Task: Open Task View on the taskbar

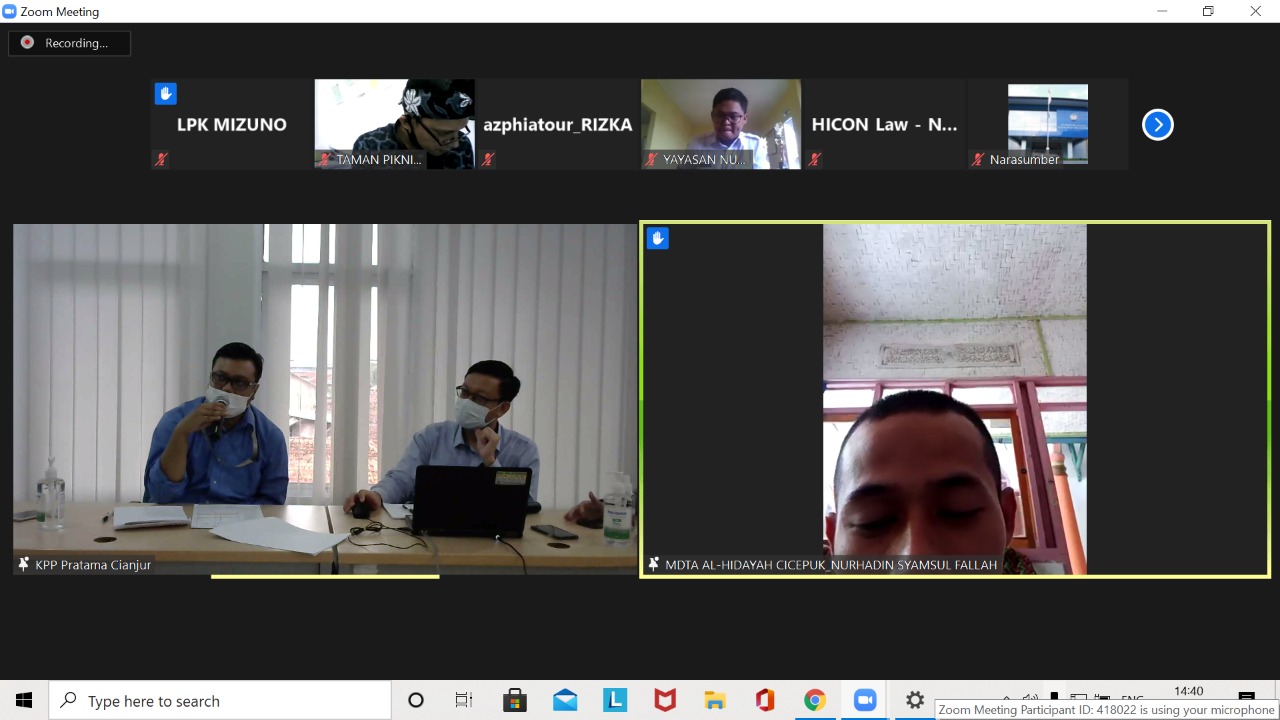Action: pyautogui.click(x=464, y=700)
